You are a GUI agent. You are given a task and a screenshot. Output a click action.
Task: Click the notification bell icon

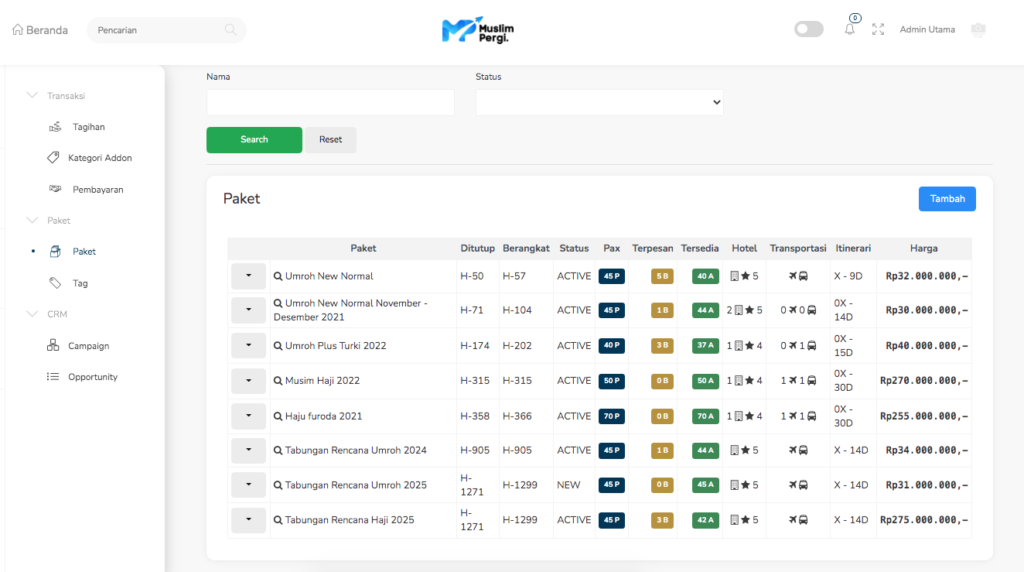click(849, 30)
